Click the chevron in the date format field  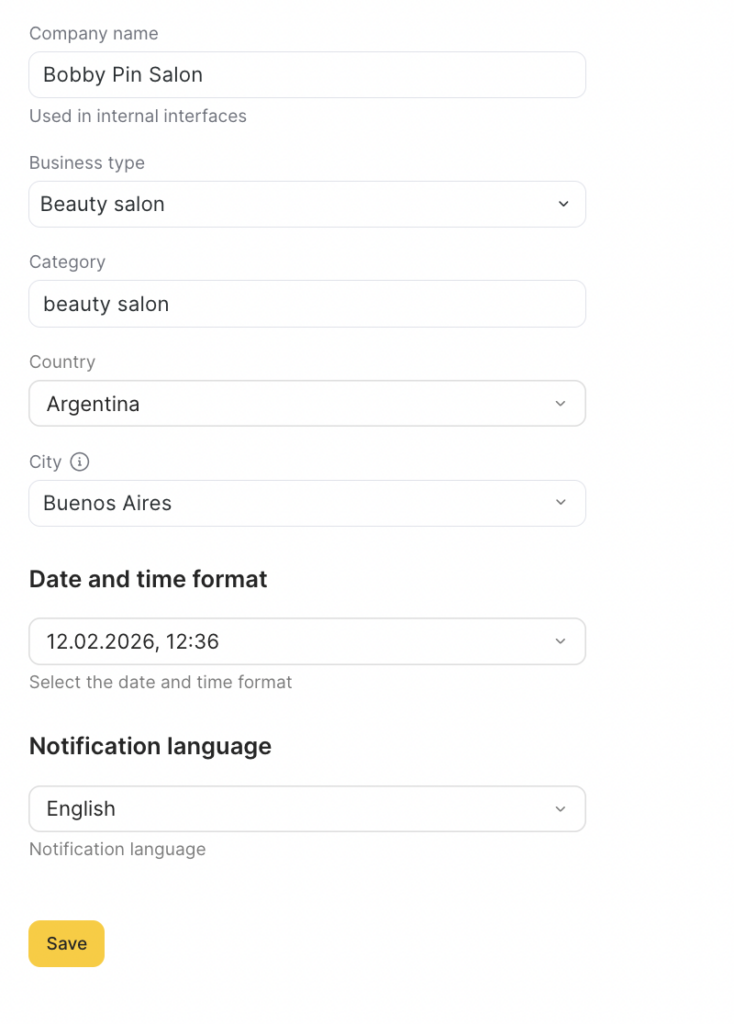(x=560, y=641)
